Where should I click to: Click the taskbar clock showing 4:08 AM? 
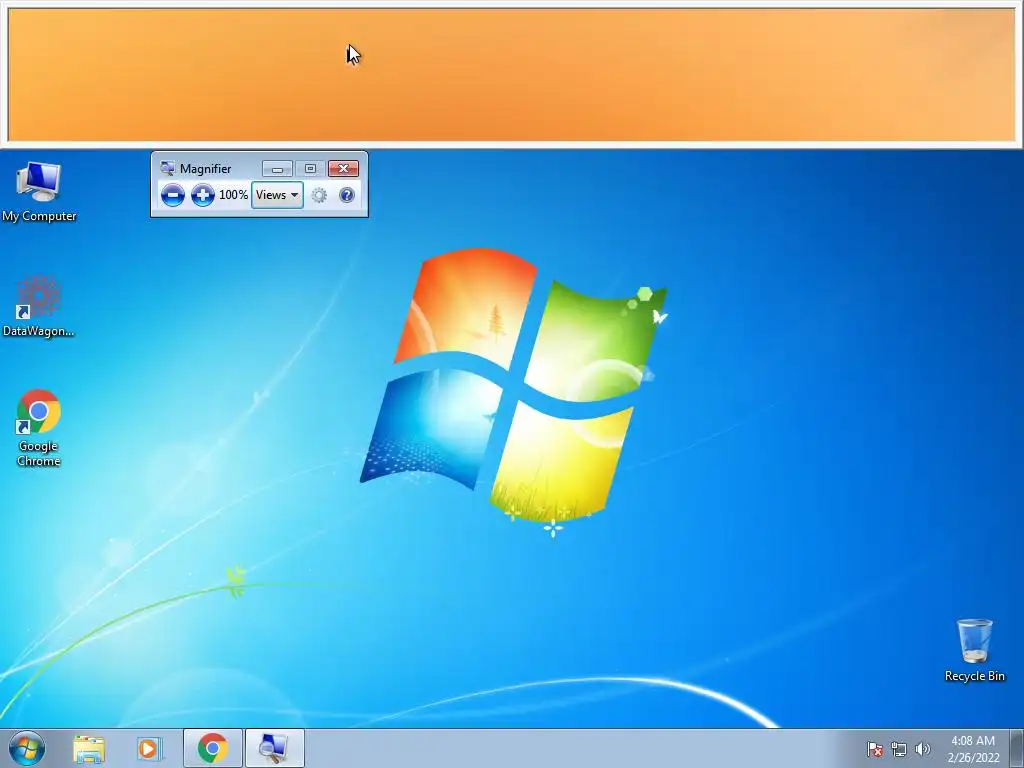pyautogui.click(x=973, y=749)
